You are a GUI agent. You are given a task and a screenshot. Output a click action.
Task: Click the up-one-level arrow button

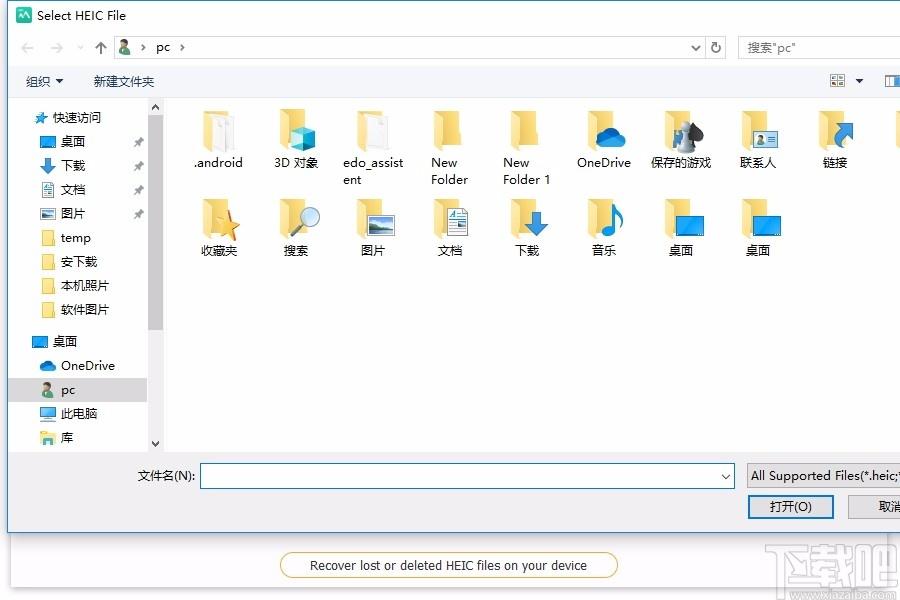click(x=101, y=48)
